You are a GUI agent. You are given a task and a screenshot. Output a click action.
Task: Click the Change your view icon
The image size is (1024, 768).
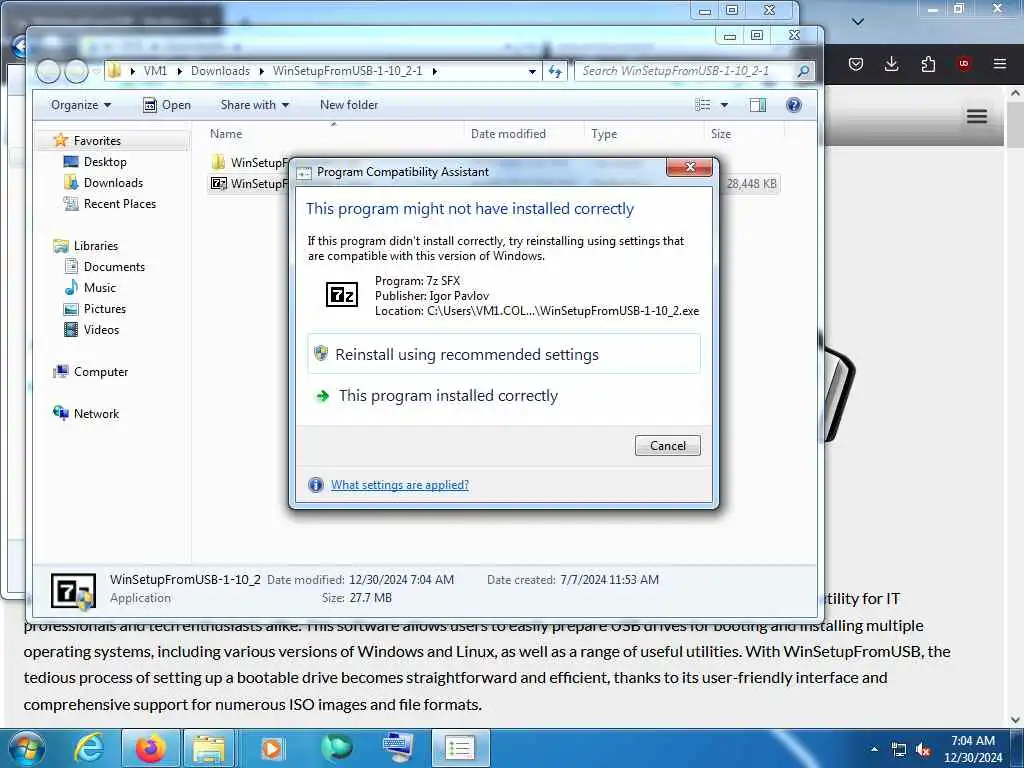click(x=703, y=105)
